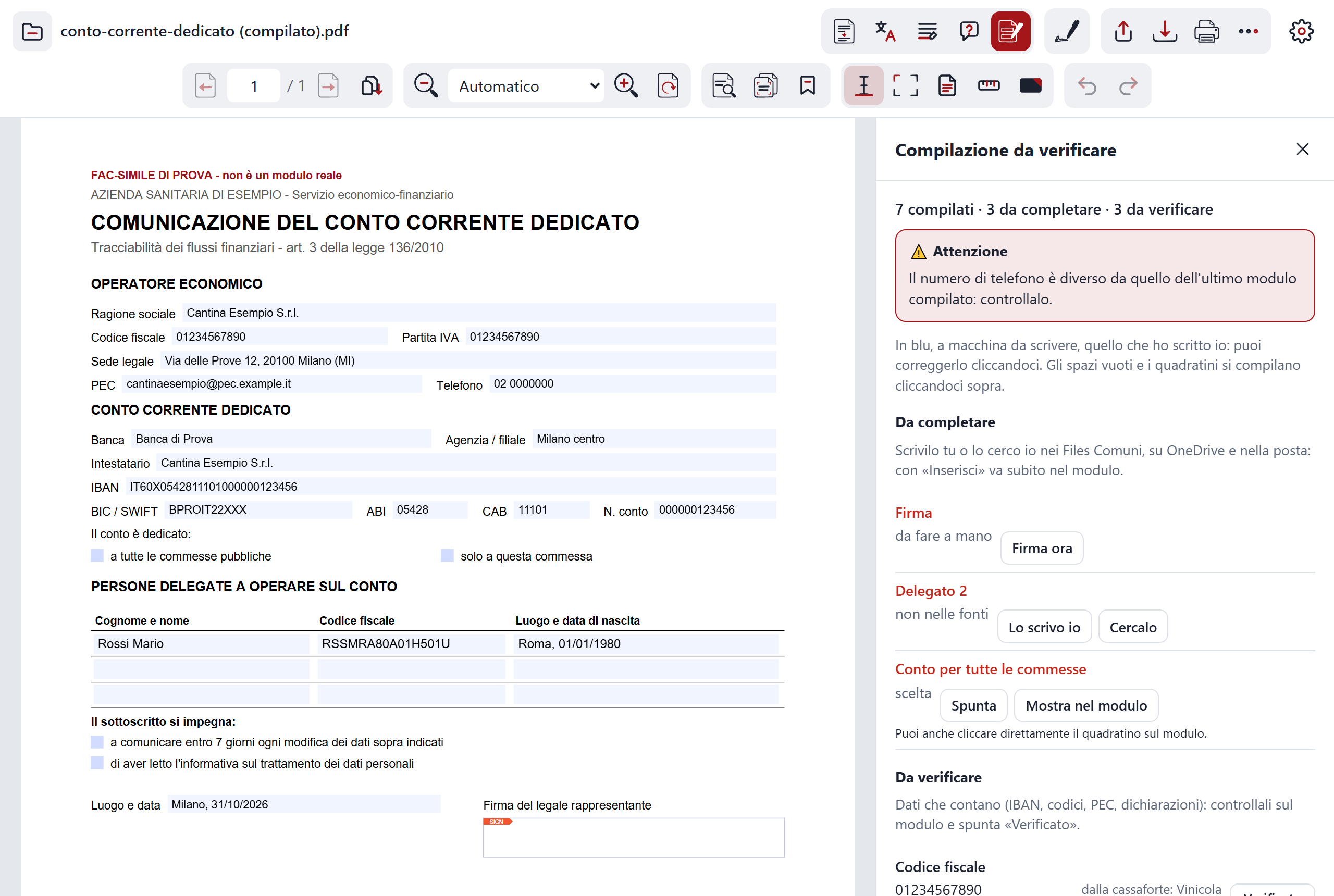Open the translate tool
This screenshot has height=896, width=1334.
(885, 31)
